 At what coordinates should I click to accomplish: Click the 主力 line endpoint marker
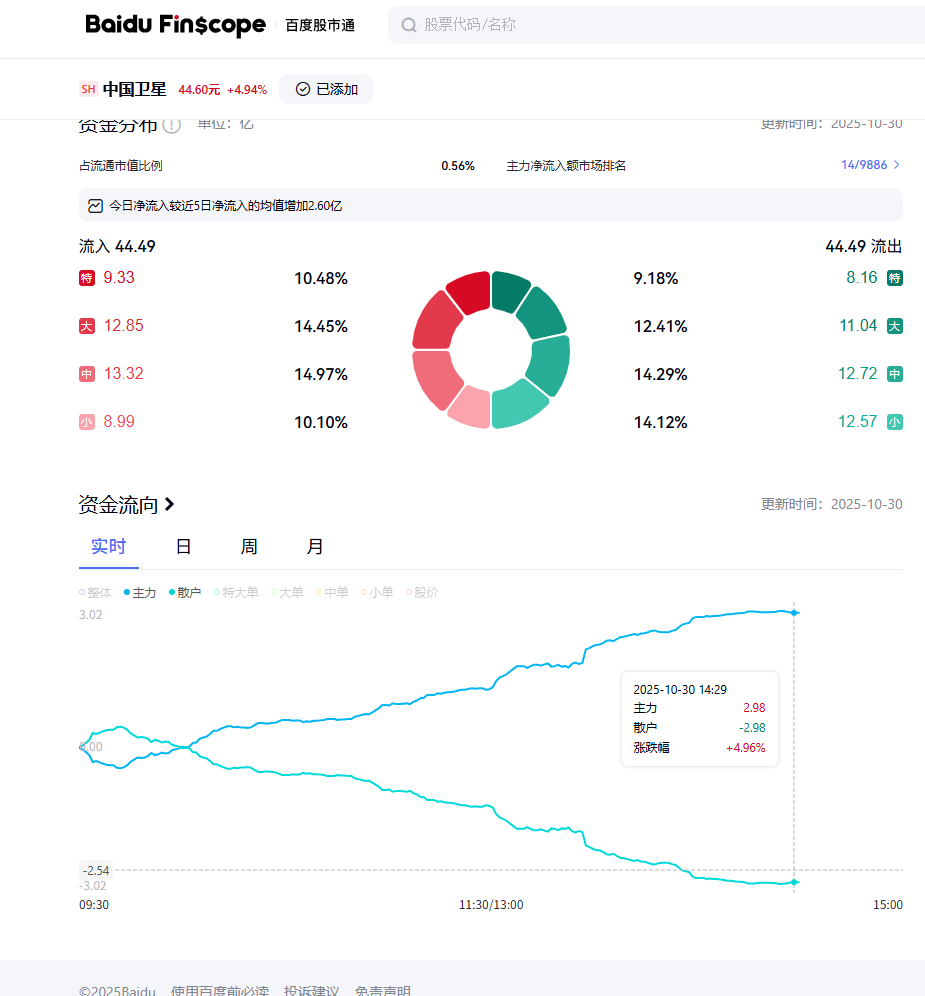click(794, 613)
